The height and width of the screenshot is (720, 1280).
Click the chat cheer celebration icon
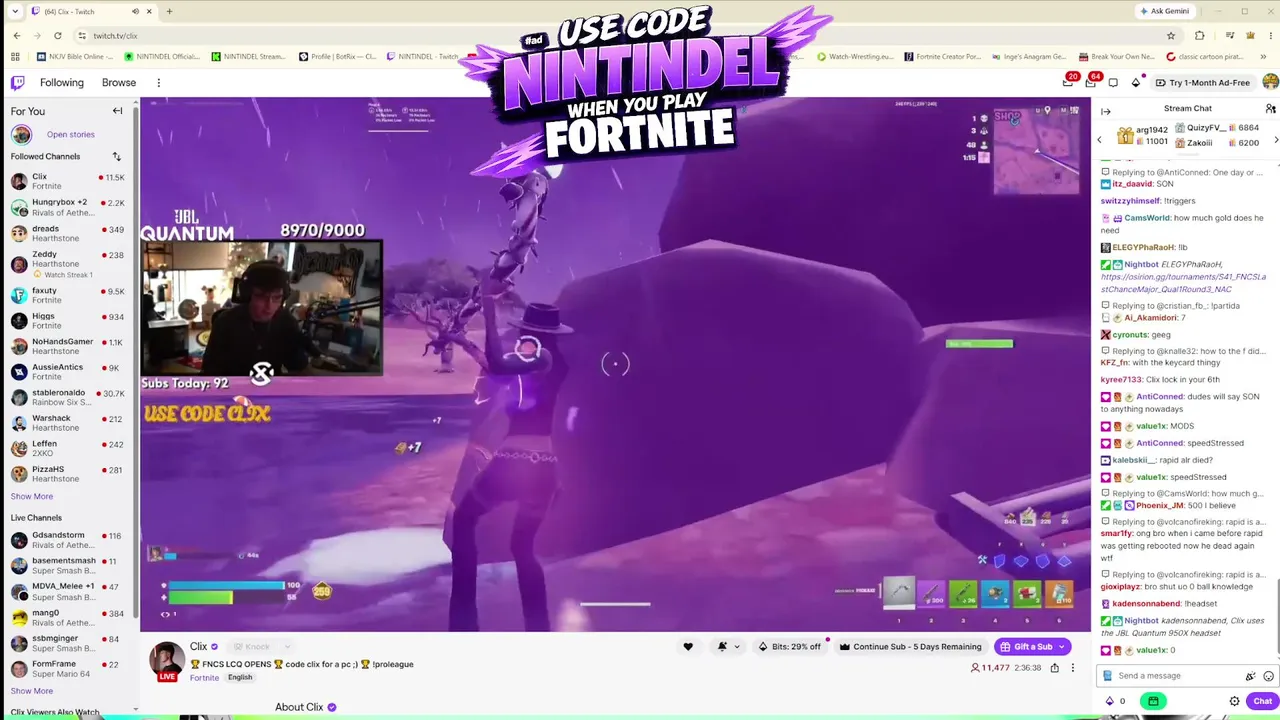pos(1250,676)
